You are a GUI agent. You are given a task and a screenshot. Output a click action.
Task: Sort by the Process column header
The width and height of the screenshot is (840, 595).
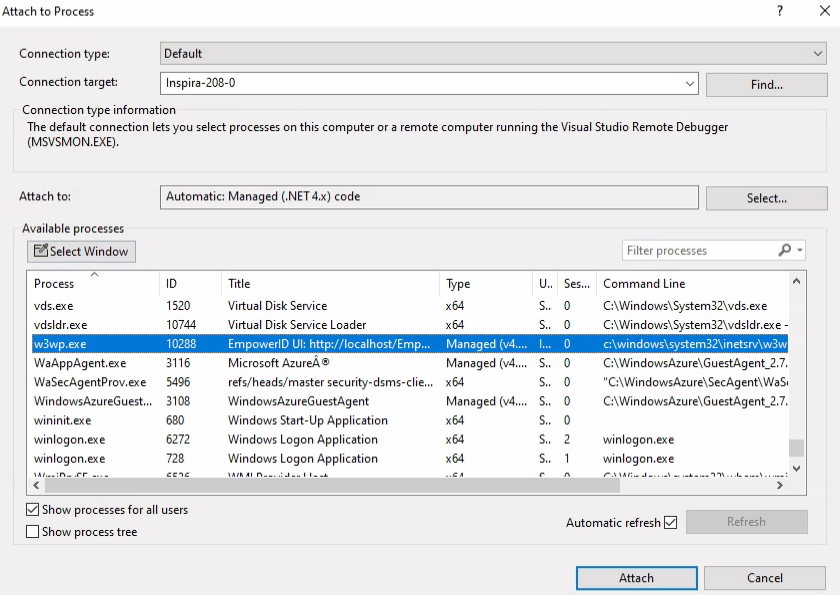94,283
